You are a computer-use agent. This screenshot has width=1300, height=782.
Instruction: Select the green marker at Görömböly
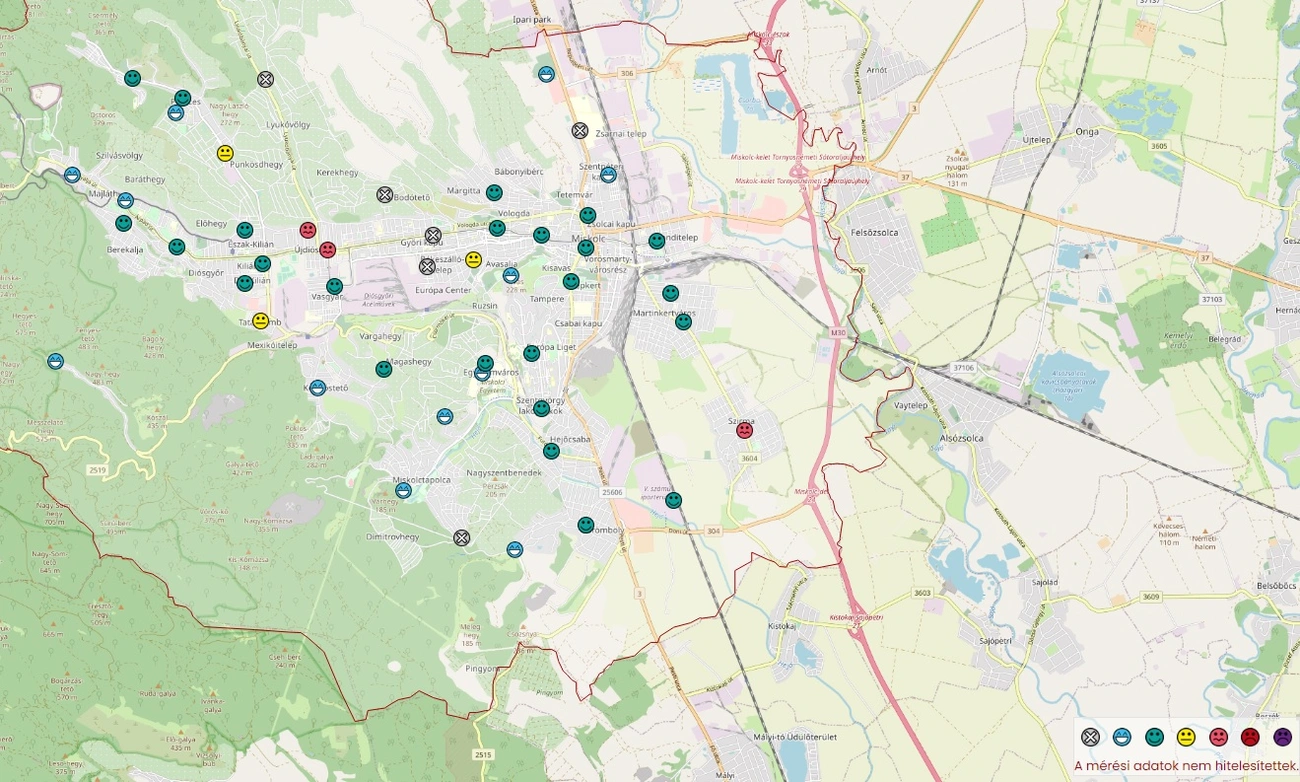click(x=586, y=525)
